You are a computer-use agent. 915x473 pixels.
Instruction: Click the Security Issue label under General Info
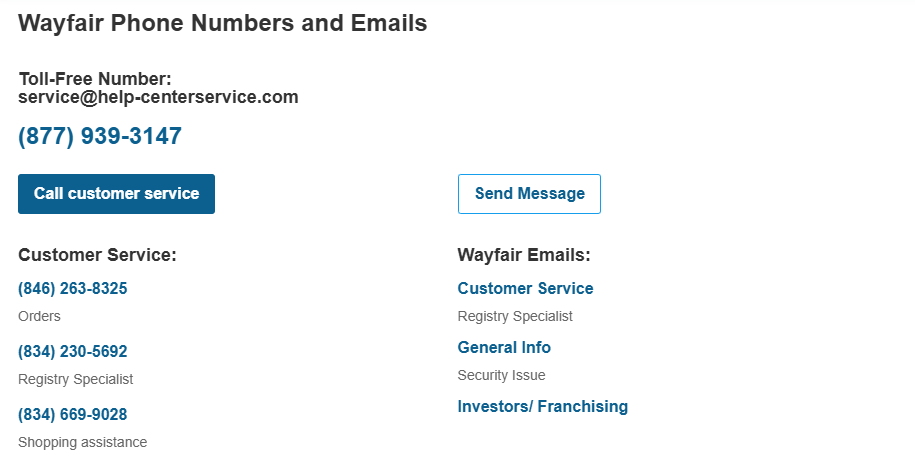tap(501, 375)
